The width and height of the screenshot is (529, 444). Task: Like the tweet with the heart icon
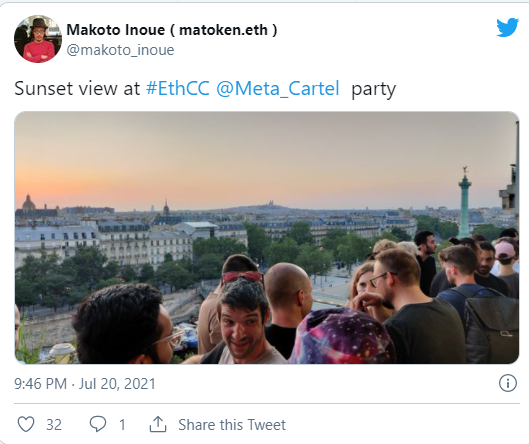pos(26,424)
